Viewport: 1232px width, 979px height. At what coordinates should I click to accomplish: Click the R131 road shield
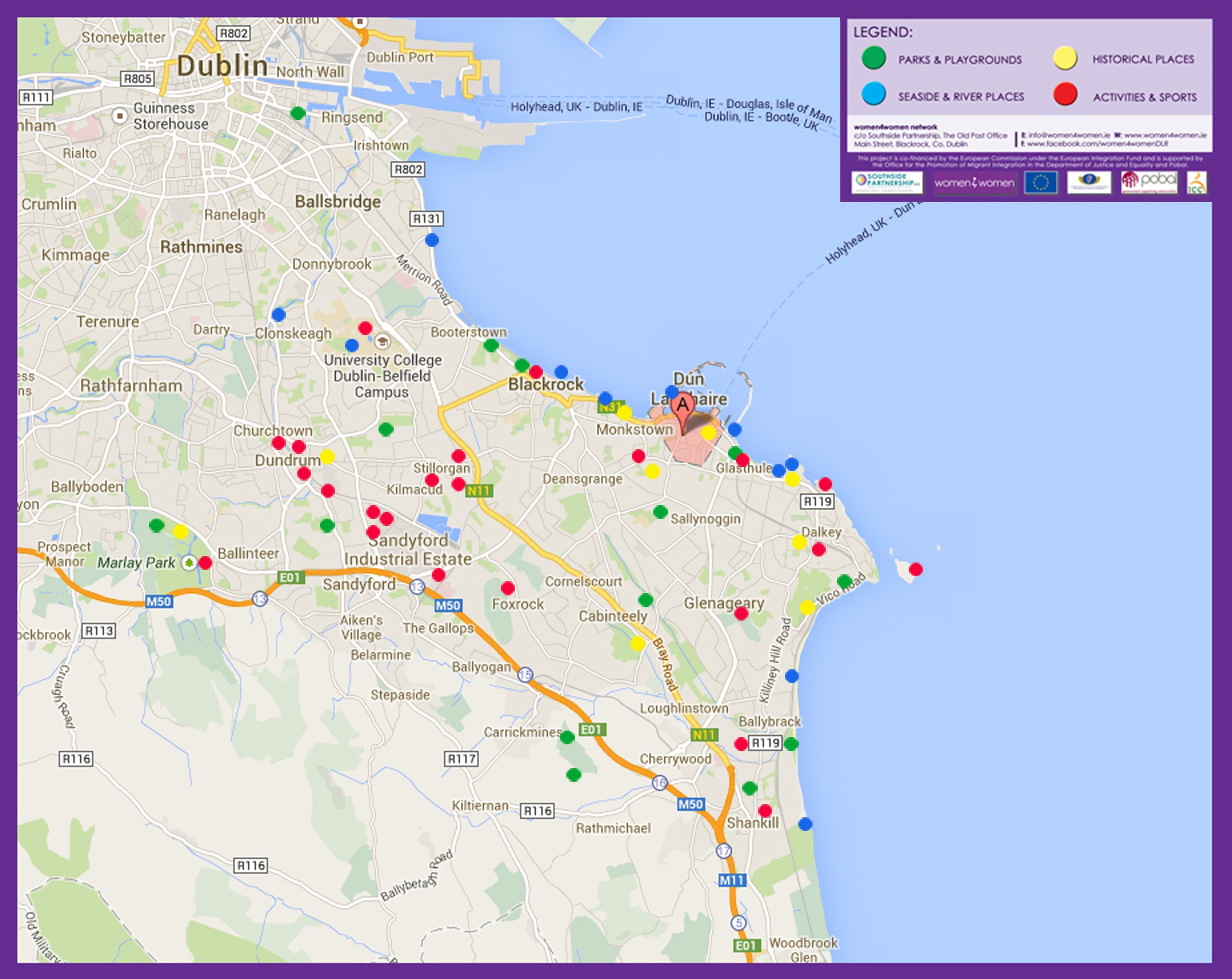(x=427, y=218)
